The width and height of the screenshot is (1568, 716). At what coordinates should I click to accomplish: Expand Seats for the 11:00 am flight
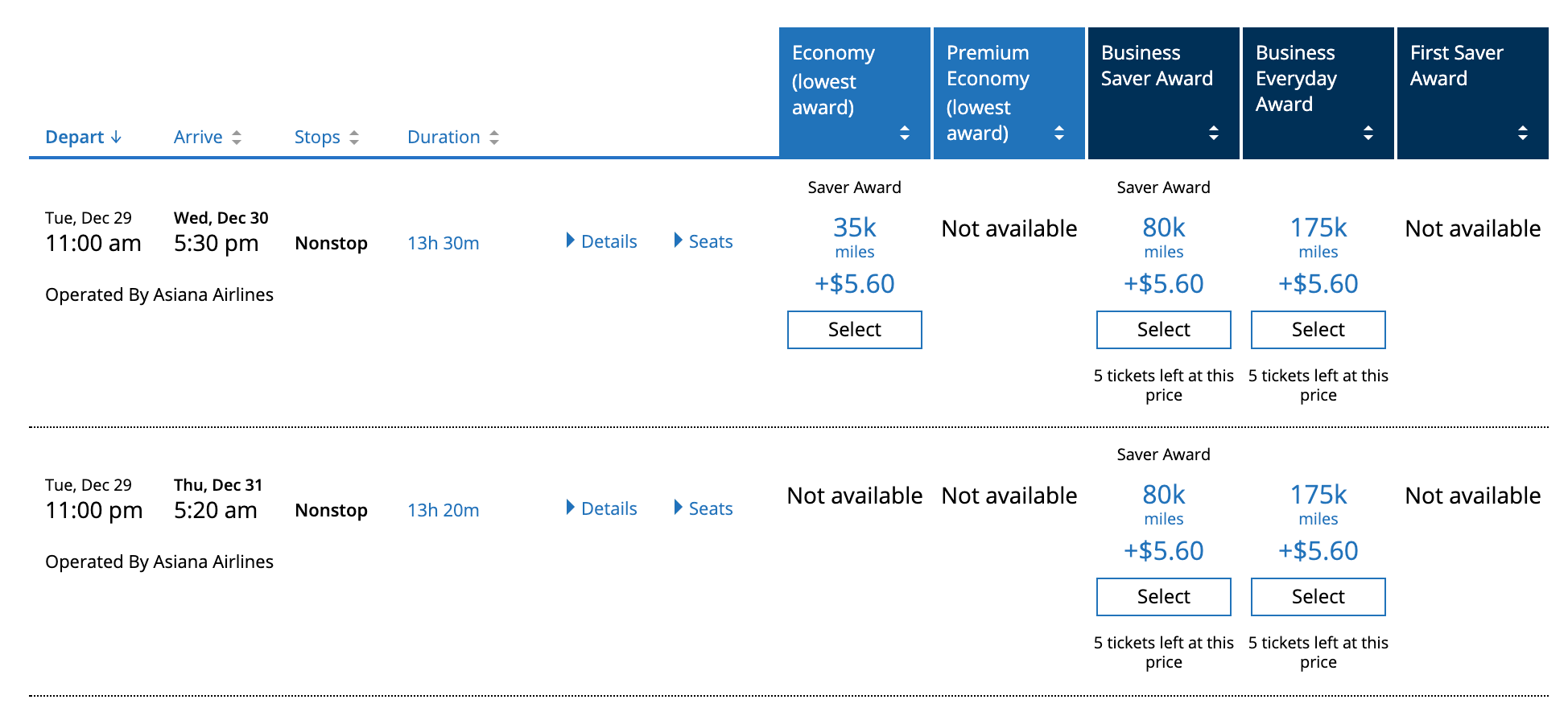click(704, 241)
